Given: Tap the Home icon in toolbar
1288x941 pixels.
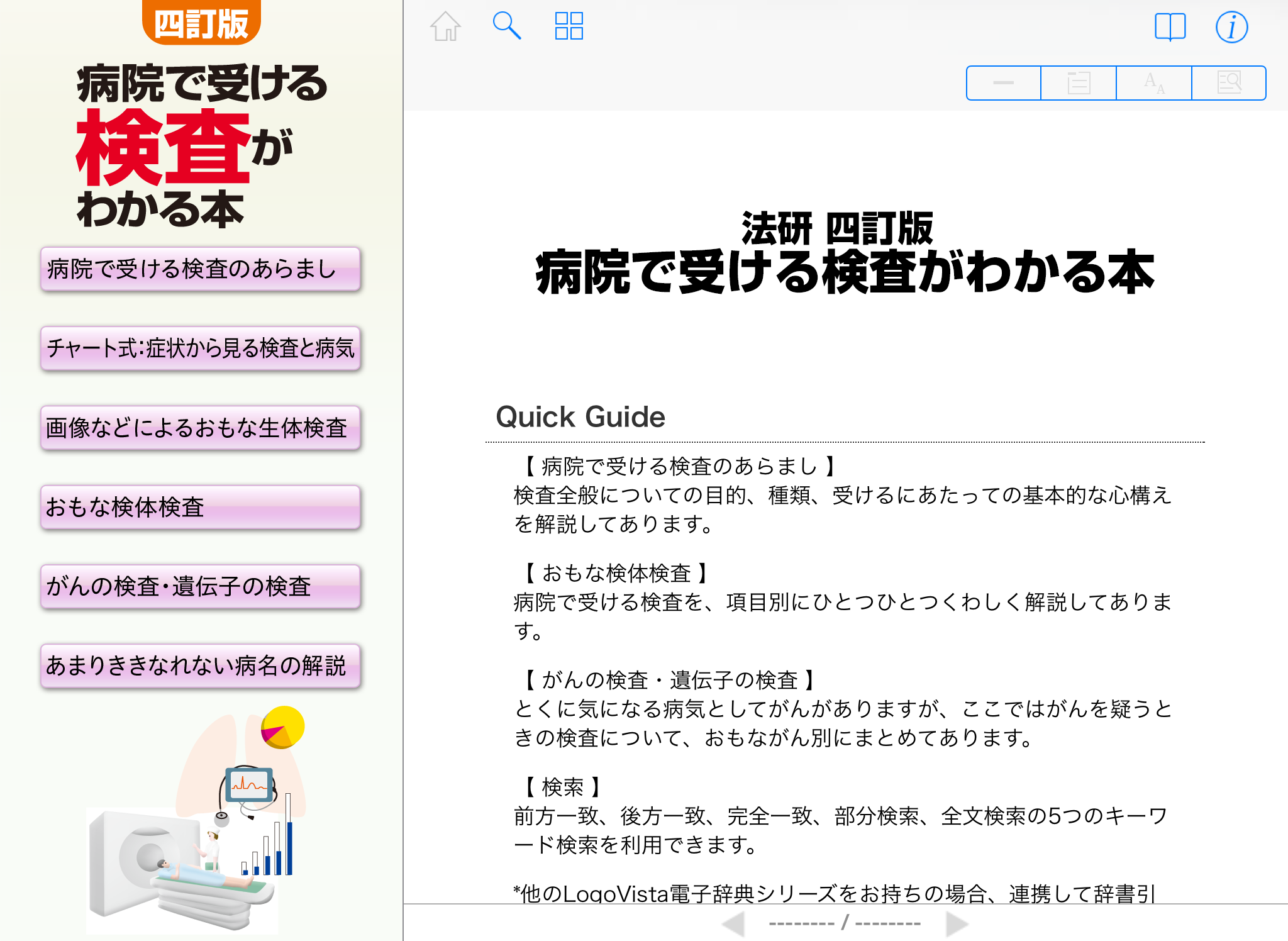Looking at the screenshot, I should click(445, 26).
